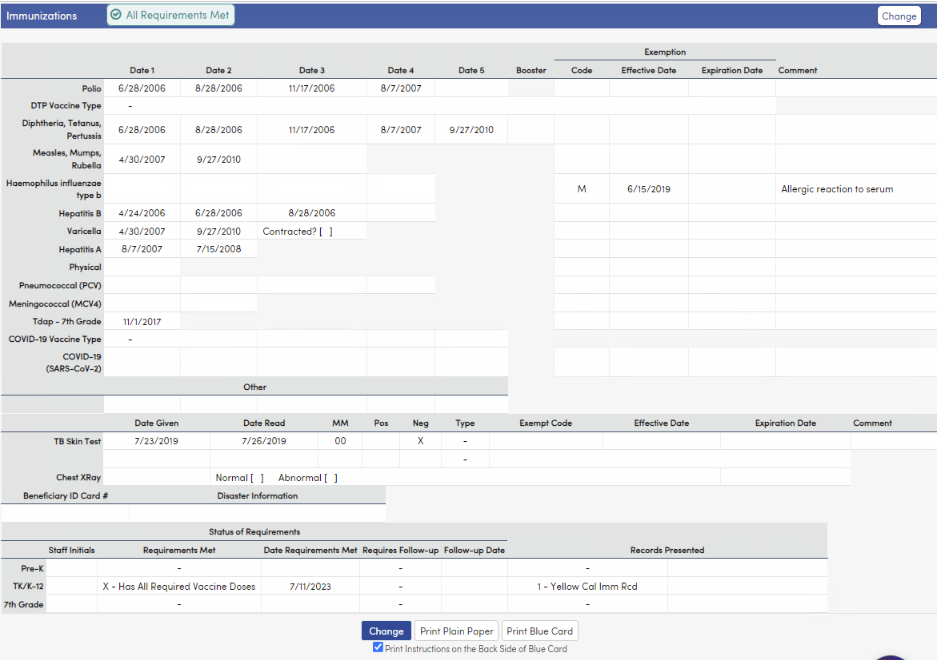The width and height of the screenshot is (937, 660).
Task: Select Diphtheria Tetanus Pertussis Date 5 9/27/2010
Action: (x=471, y=130)
